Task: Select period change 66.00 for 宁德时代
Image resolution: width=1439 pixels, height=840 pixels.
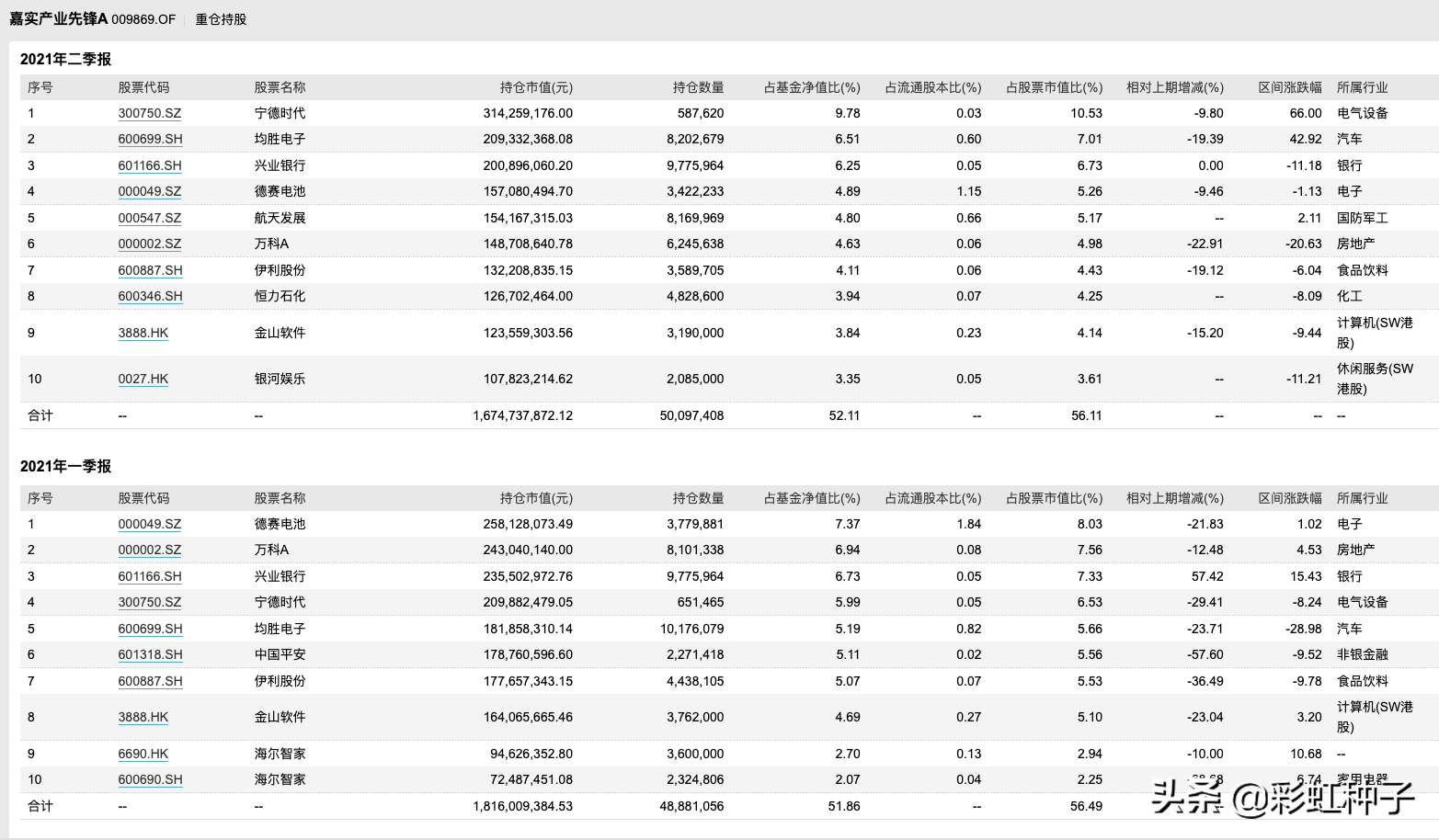Action: (1306, 113)
